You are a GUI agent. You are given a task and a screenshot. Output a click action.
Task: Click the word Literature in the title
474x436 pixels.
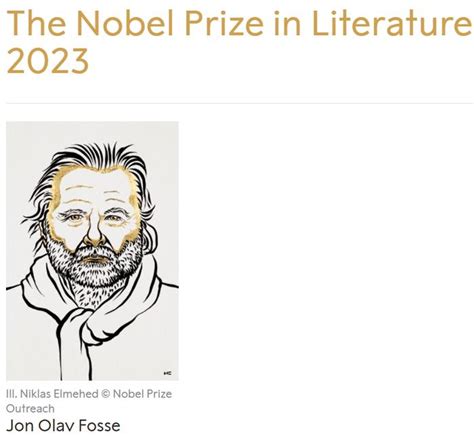tap(392, 24)
